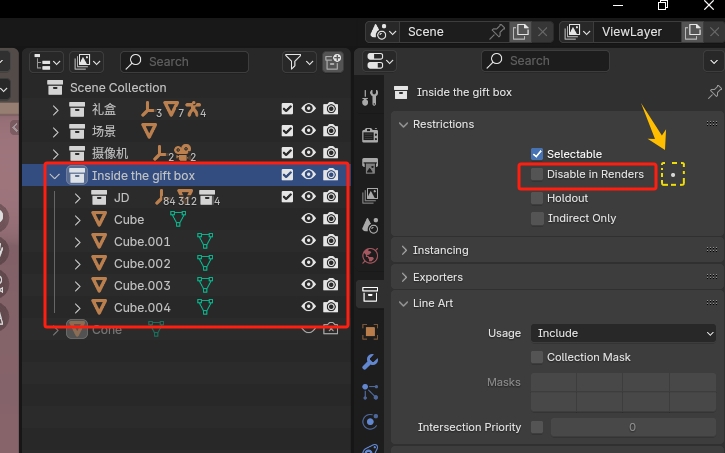Screen dimensions: 725x453
Task: Open the World properties tab
Action: [370, 256]
